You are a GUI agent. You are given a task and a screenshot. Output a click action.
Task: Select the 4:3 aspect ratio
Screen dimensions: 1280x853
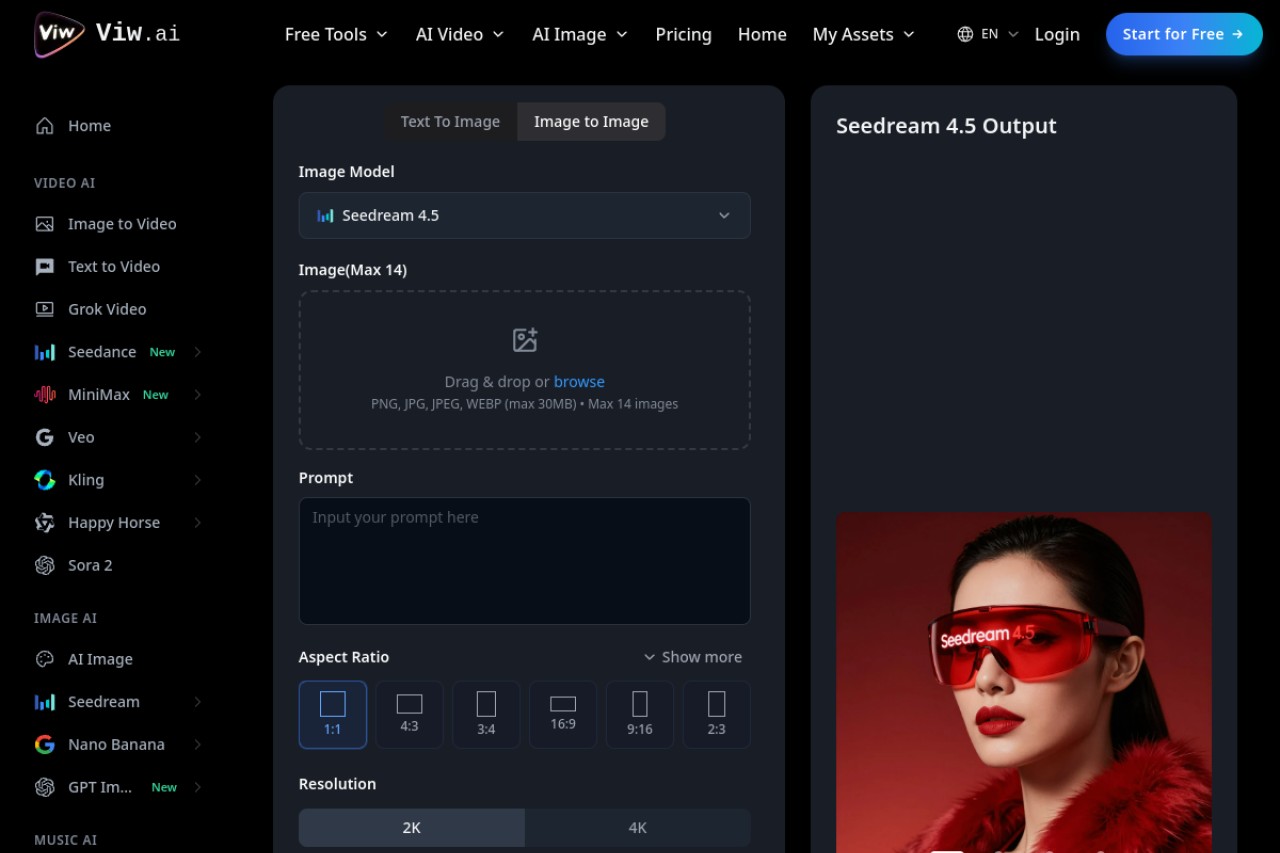coord(409,715)
